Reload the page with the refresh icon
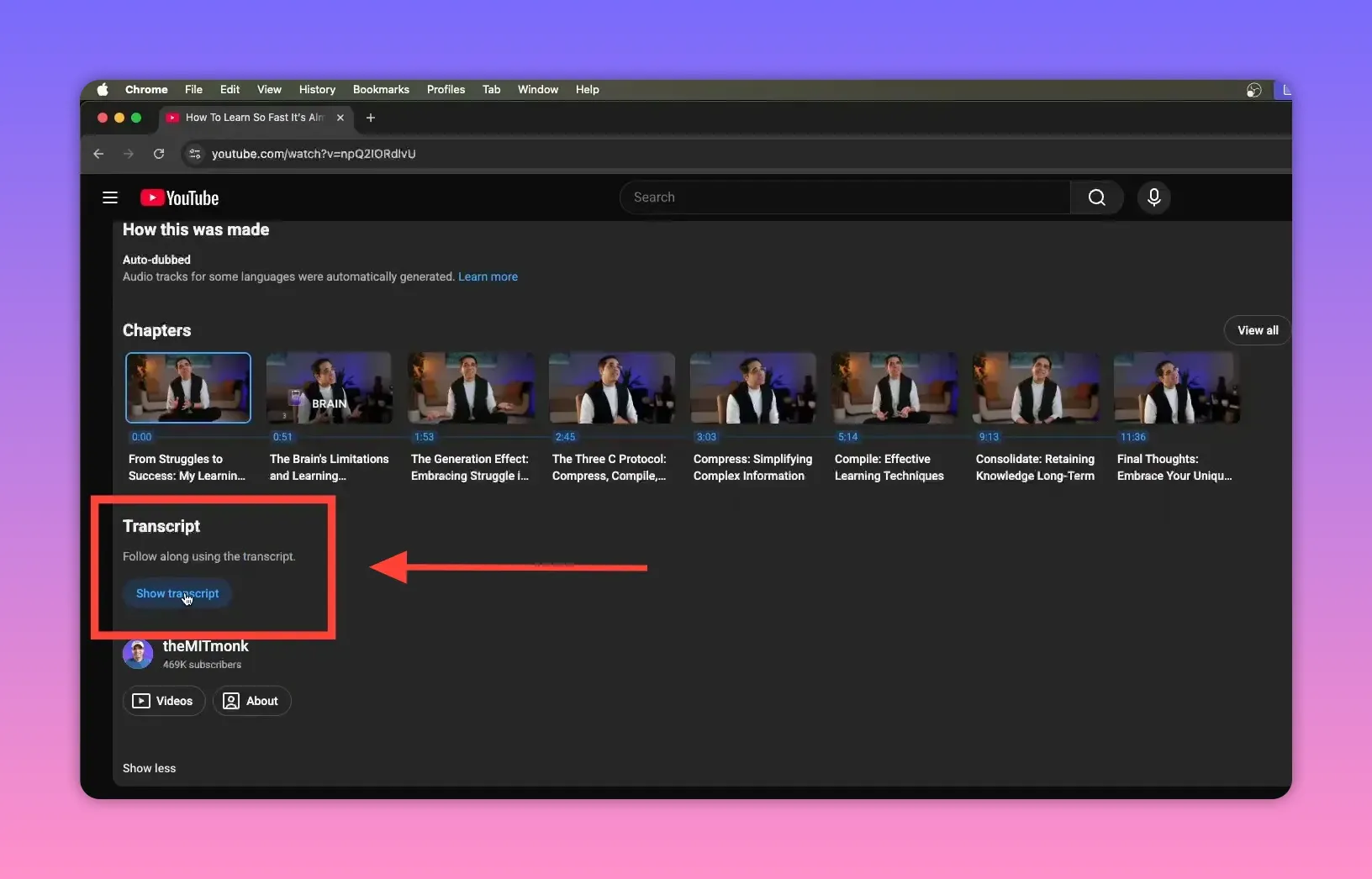1372x879 pixels. point(159,154)
